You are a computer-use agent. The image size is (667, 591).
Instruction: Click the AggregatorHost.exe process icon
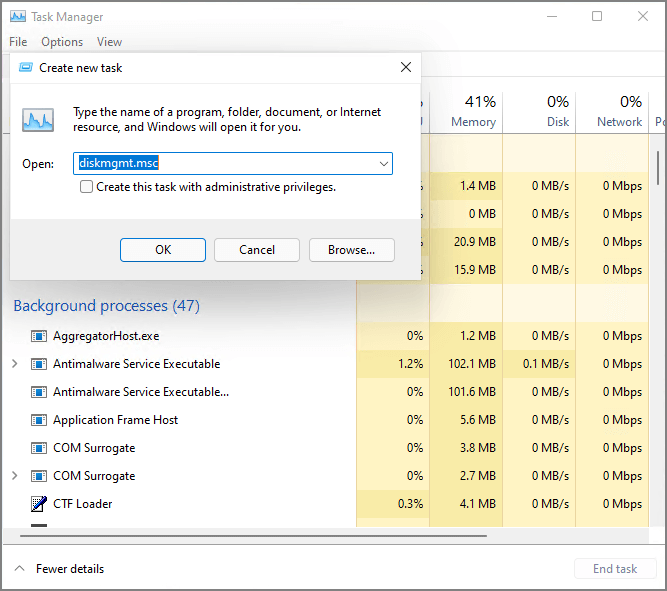(39, 336)
